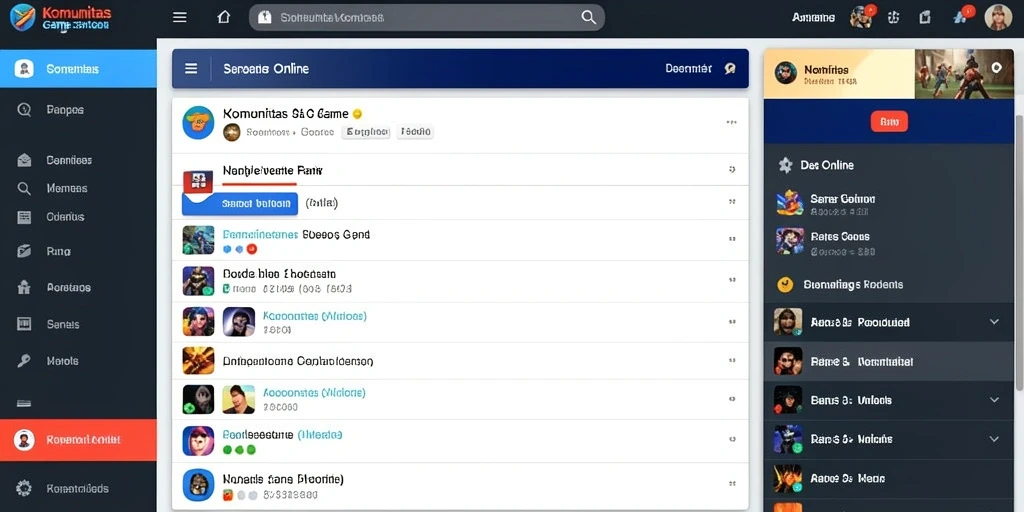Open the settings gear at sidebar bottom

24,488
